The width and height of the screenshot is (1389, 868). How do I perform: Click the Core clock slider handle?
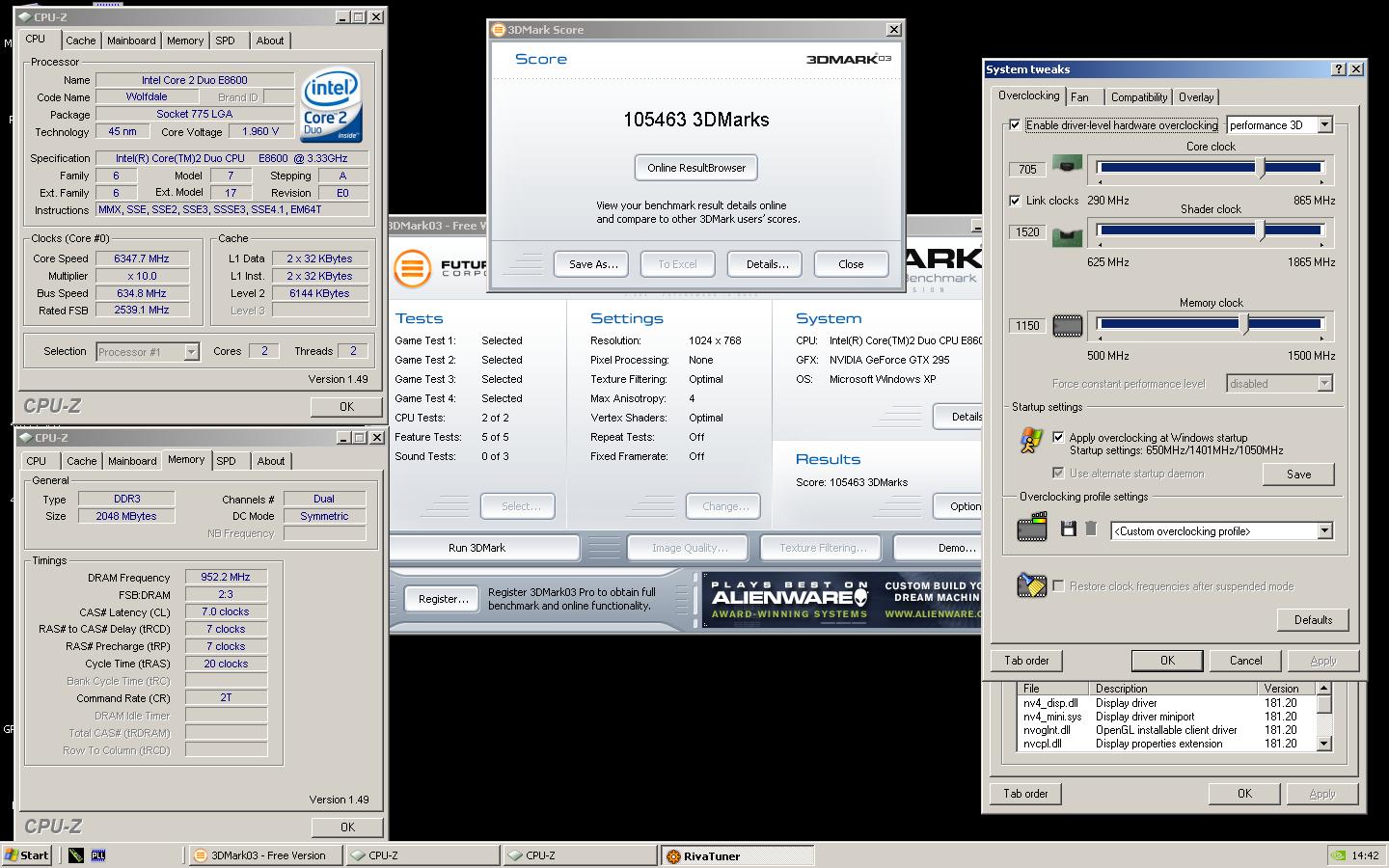(1261, 168)
